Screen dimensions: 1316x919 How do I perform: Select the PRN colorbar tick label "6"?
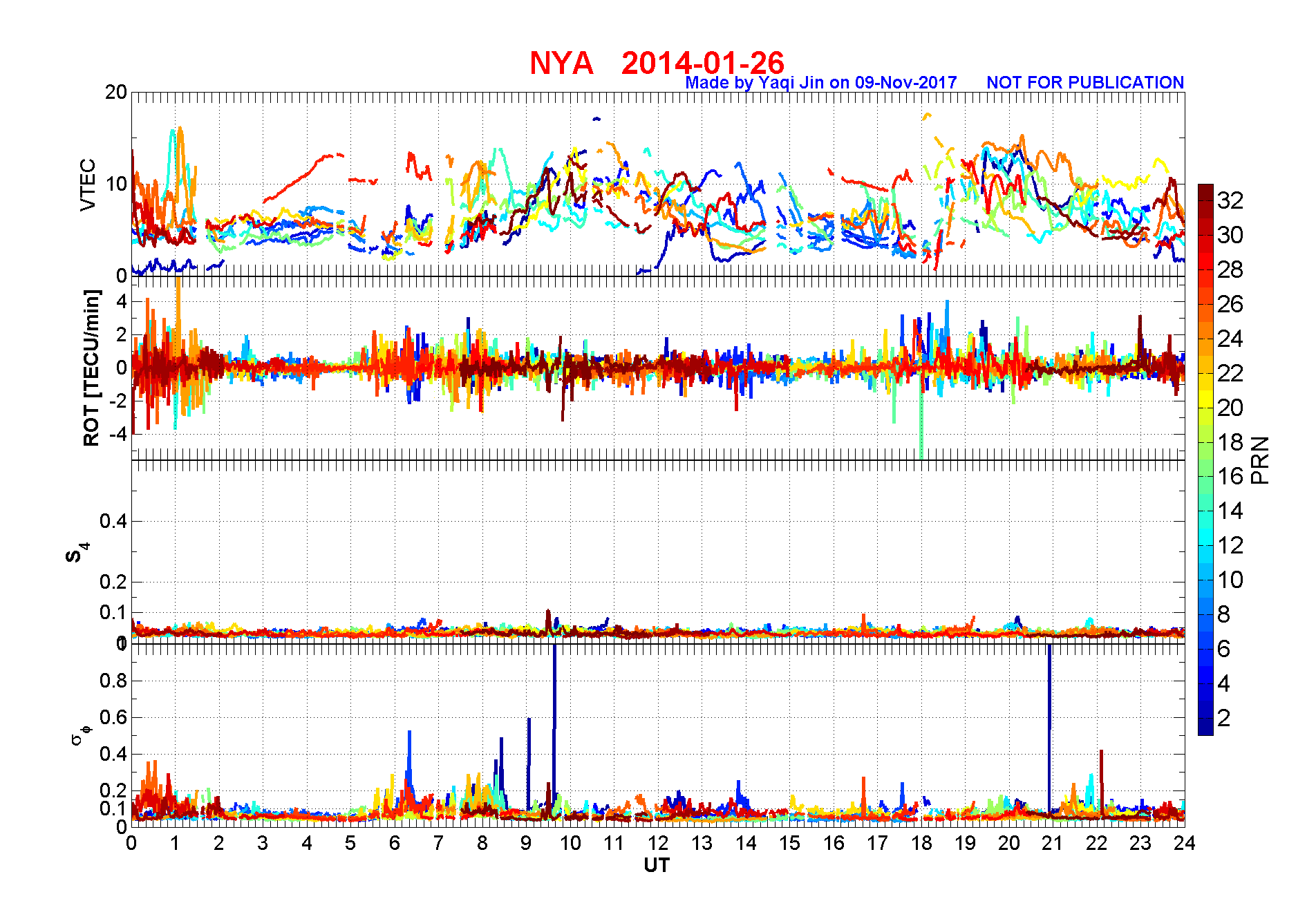pyautogui.click(x=1224, y=649)
